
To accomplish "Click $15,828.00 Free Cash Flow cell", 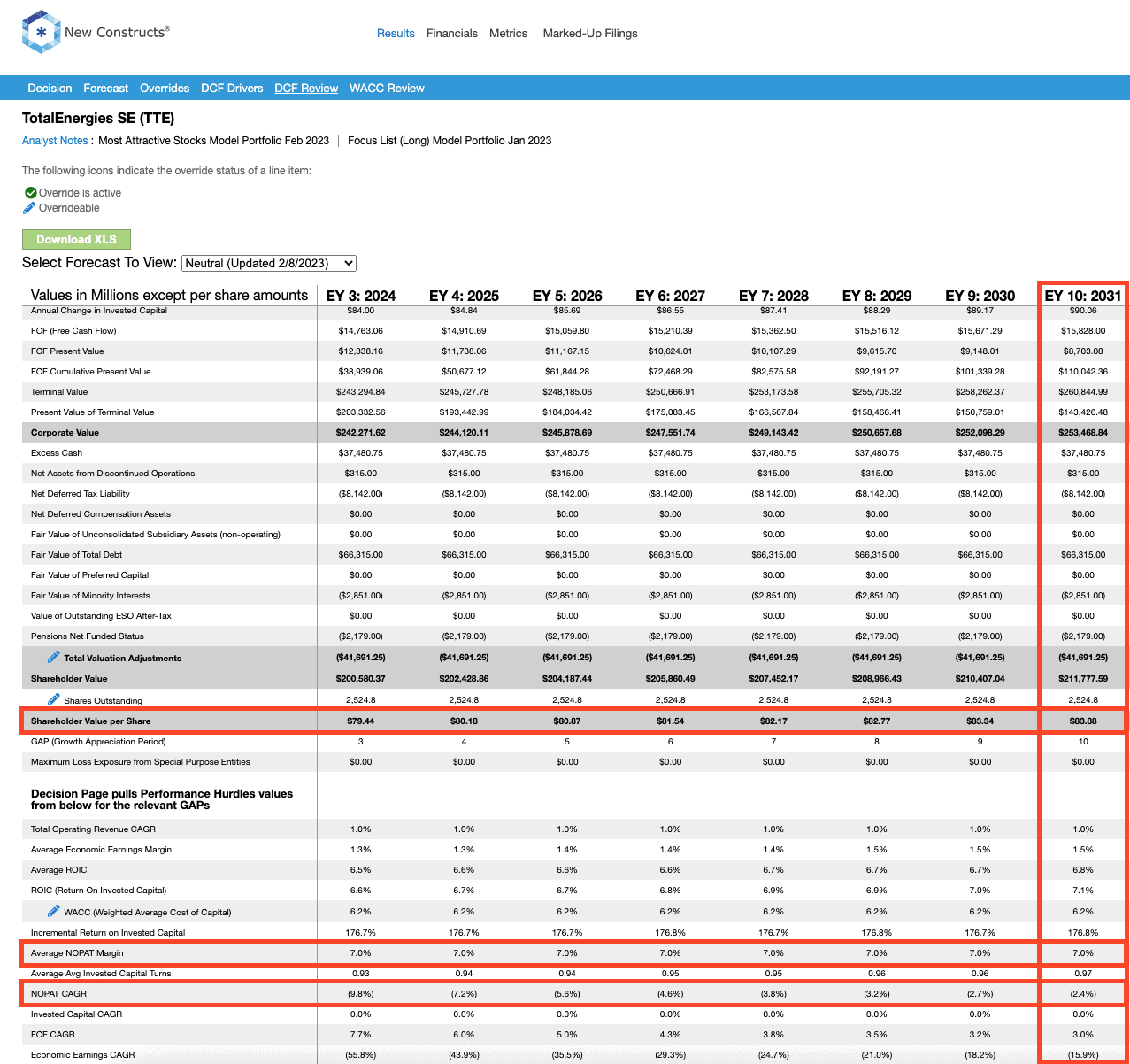I will click(x=1083, y=331).
